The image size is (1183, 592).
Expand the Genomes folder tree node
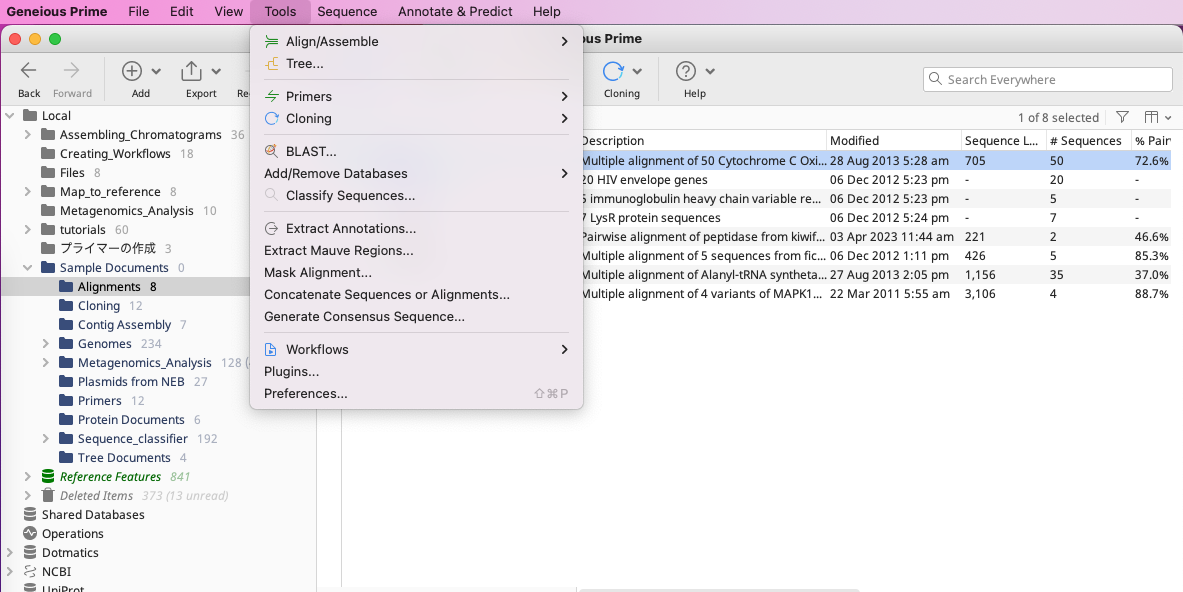(x=46, y=344)
